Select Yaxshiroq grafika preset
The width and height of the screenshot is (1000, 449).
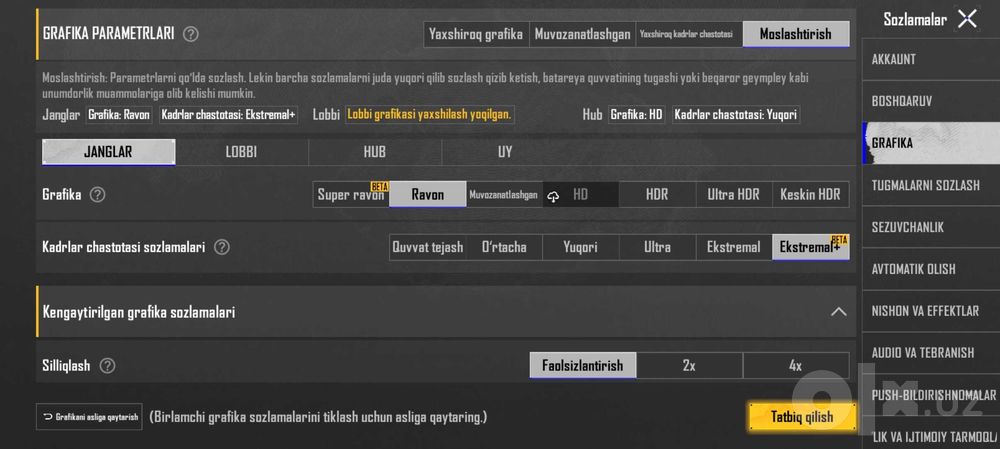476,34
